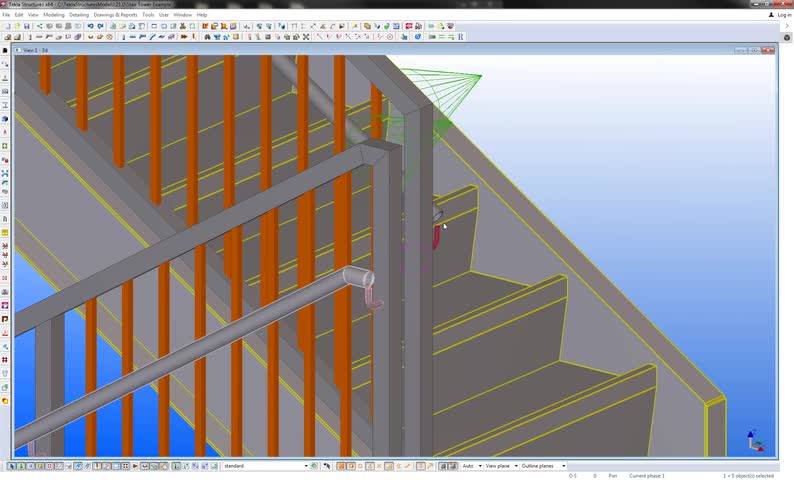This screenshot has width=794, height=480.
Task: Open the File menu
Action: [6, 15]
